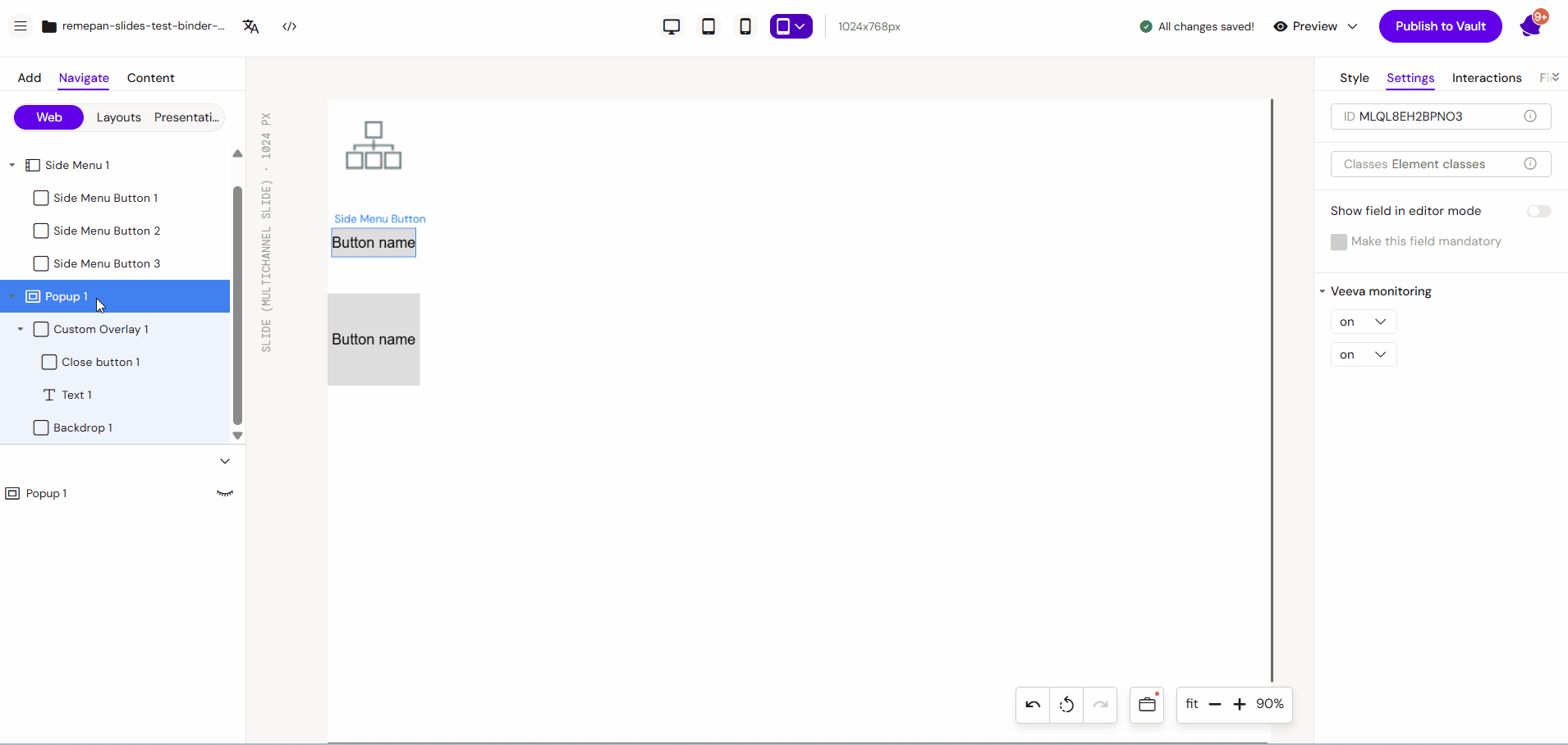Viewport: 1568px width, 745px height.
Task: Toggle visibility of Popup 1 layer
Action: coord(225,493)
